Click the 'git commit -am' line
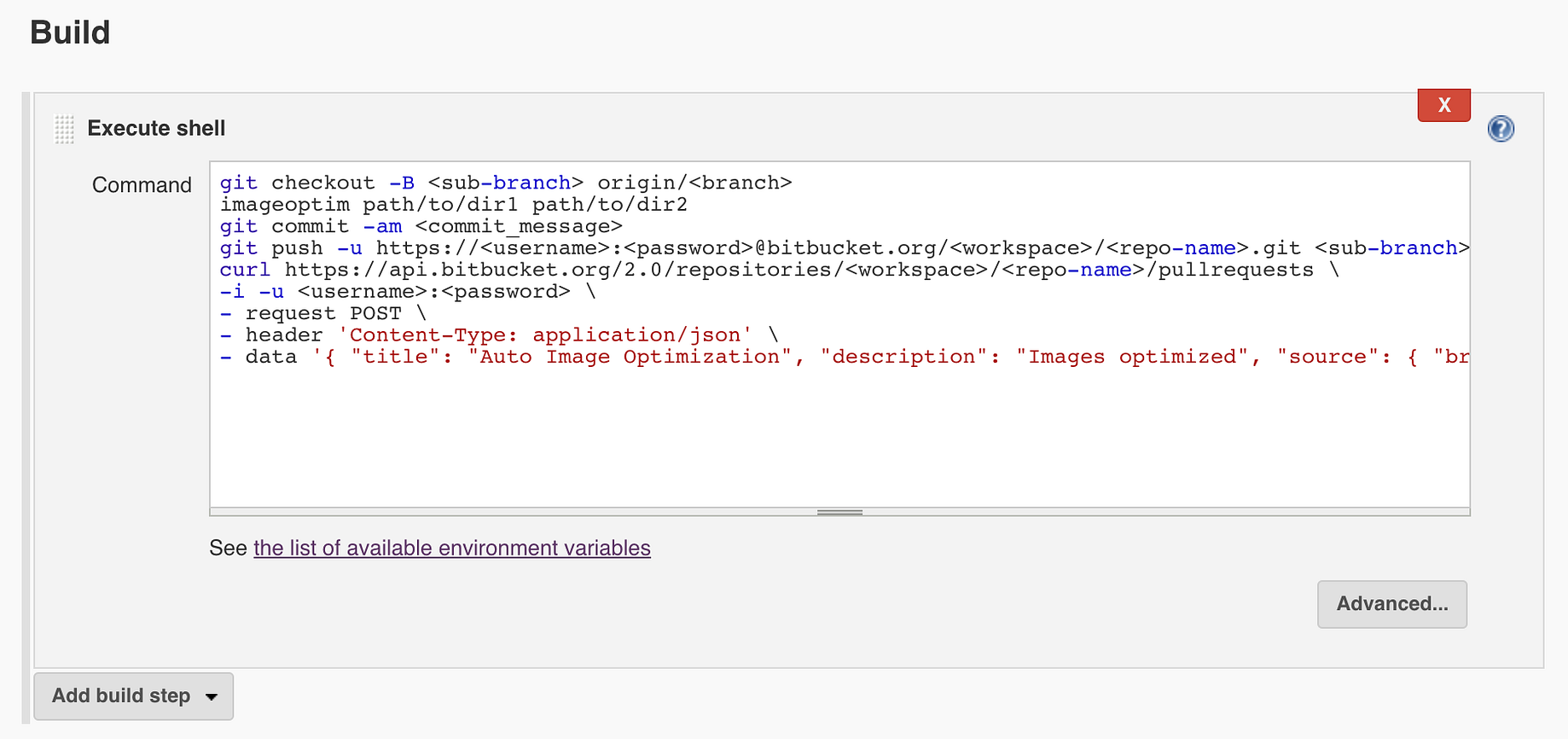The image size is (1568, 739). tap(421, 226)
